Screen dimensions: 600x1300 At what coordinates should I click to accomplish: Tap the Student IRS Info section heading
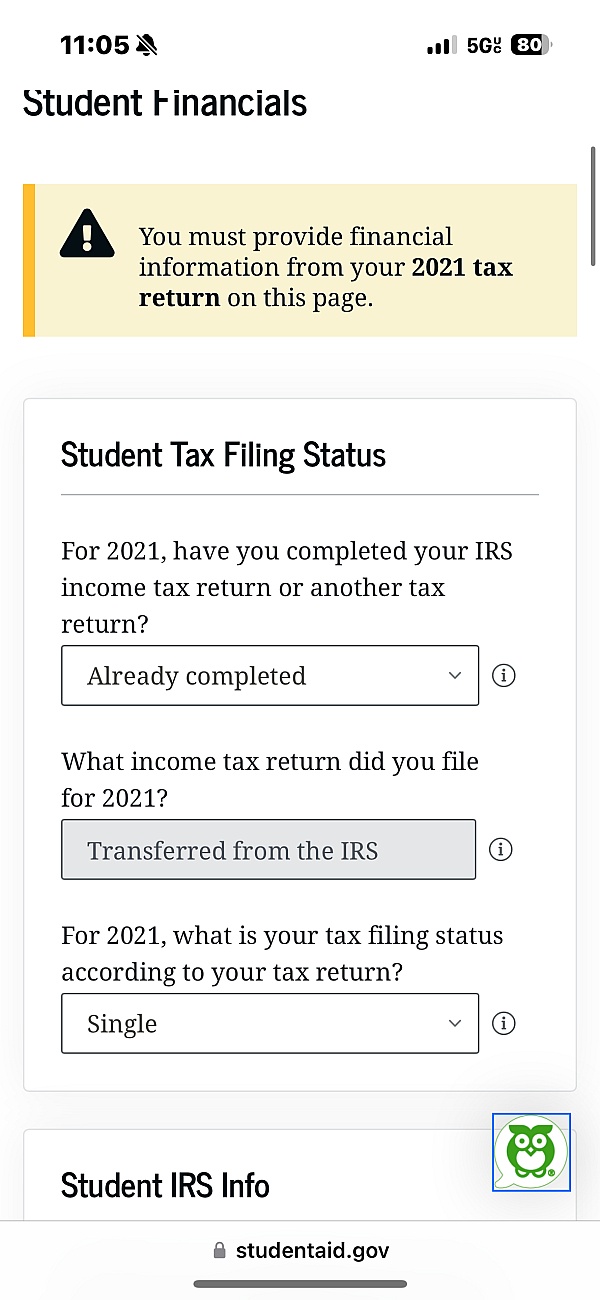[x=165, y=1186]
